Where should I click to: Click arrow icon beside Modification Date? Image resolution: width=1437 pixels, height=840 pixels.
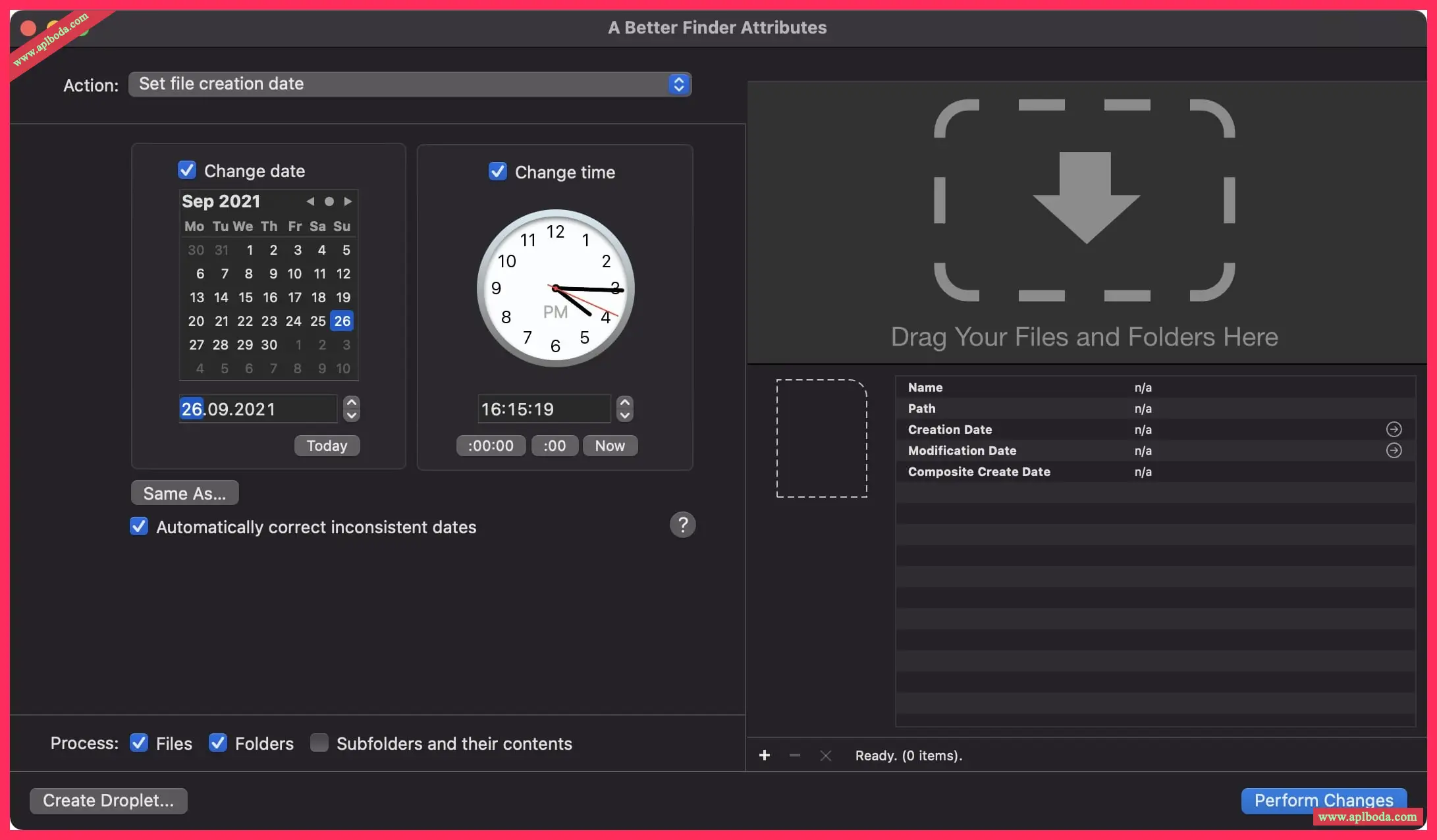pyautogui.click(x=1394, y=450)
